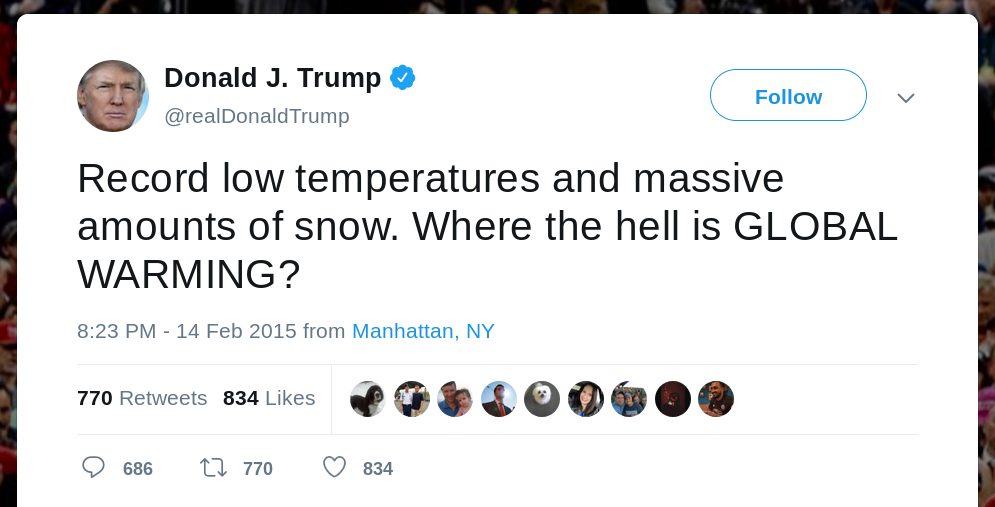The height and width of the screenshot is (507, 995).
Task: Click the retweet arrows icon
Action: tap(213, 468)
